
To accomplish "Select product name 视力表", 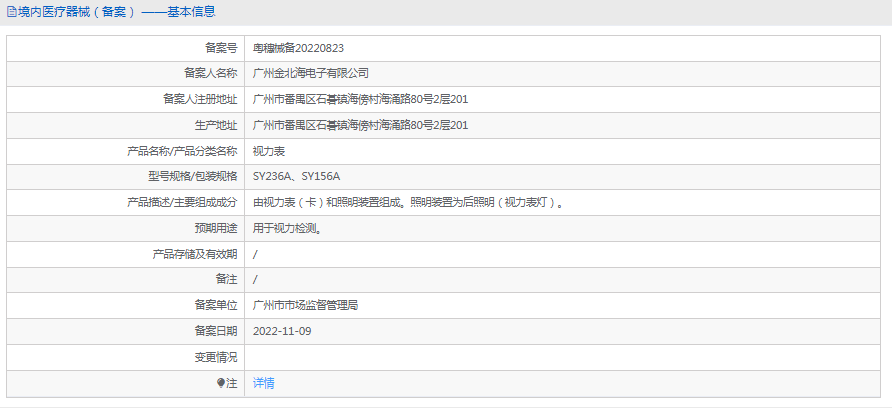I will click(269, 151).
